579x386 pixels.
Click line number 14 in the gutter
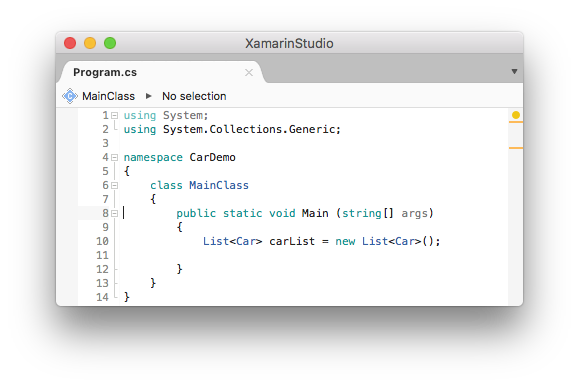tap(102, 297)
